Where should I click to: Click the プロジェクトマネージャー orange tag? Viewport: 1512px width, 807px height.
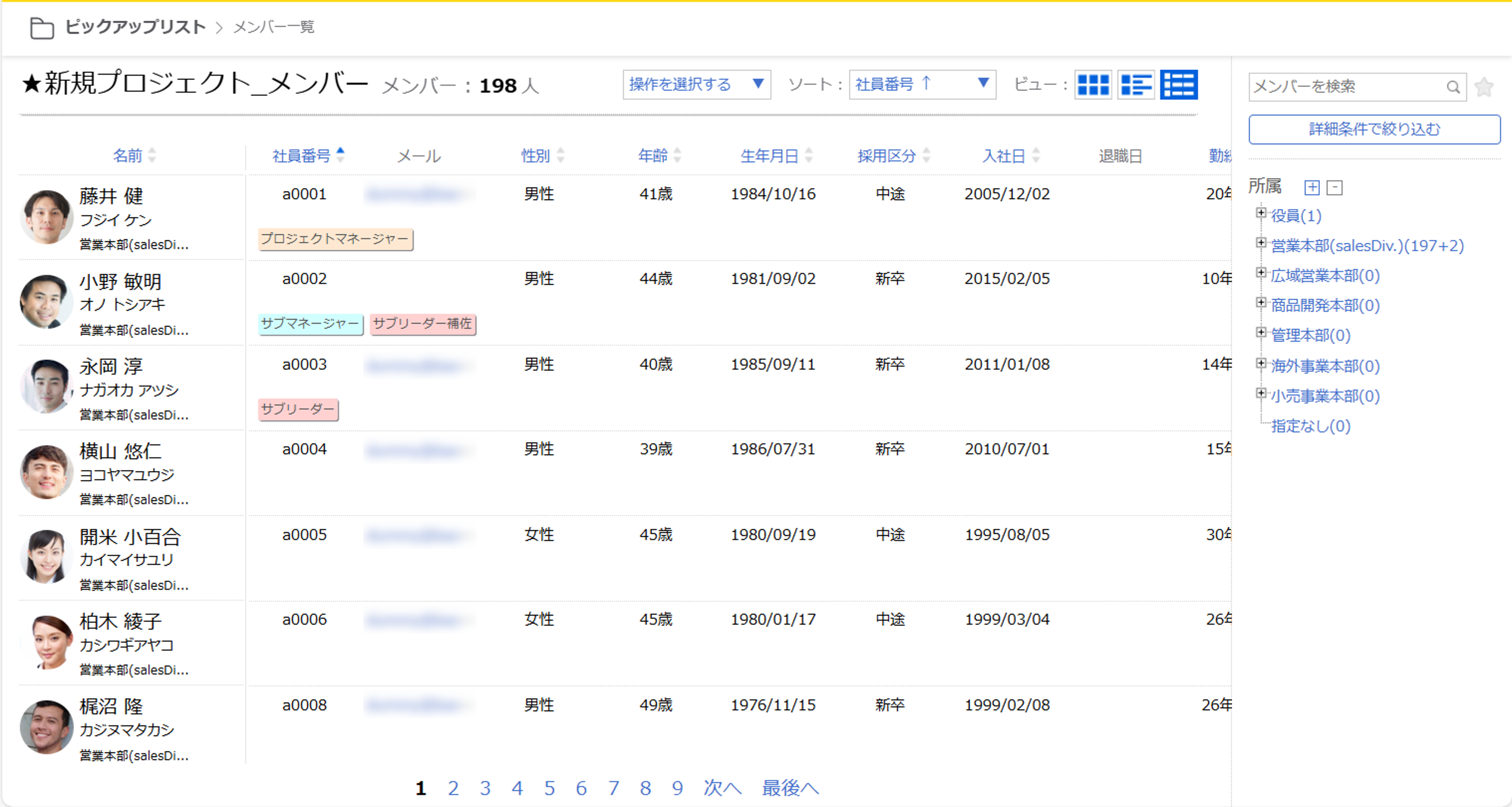(x=335, y=239)
